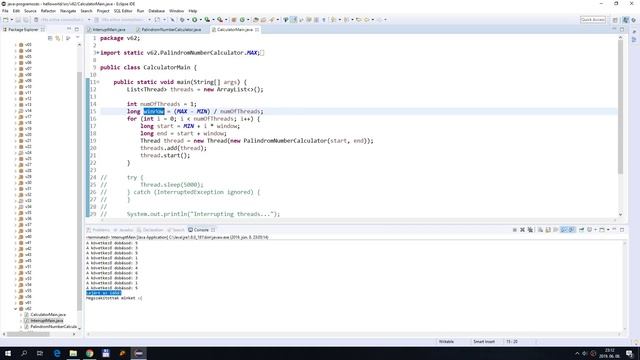Open the Package Explorer View Menu
The width and height of the screenshot is (640, 360).
tap(78, 38)
